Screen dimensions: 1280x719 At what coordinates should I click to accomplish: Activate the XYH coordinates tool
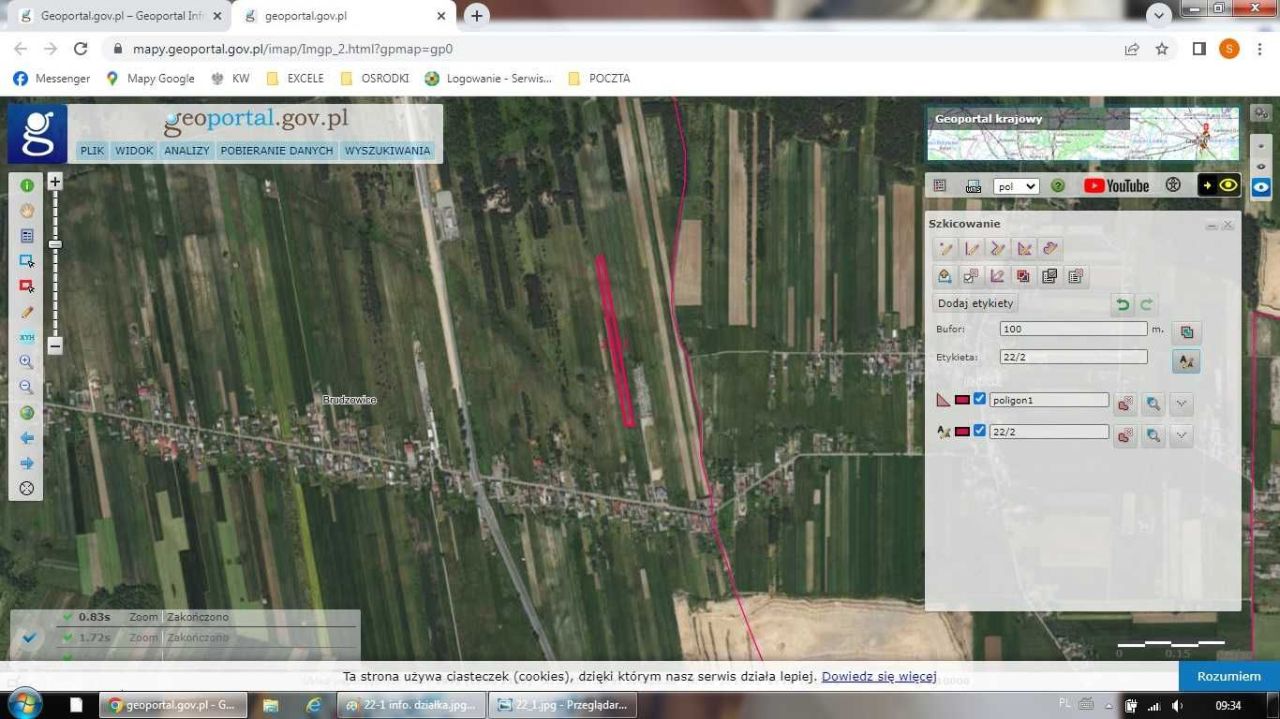[27, 337]
